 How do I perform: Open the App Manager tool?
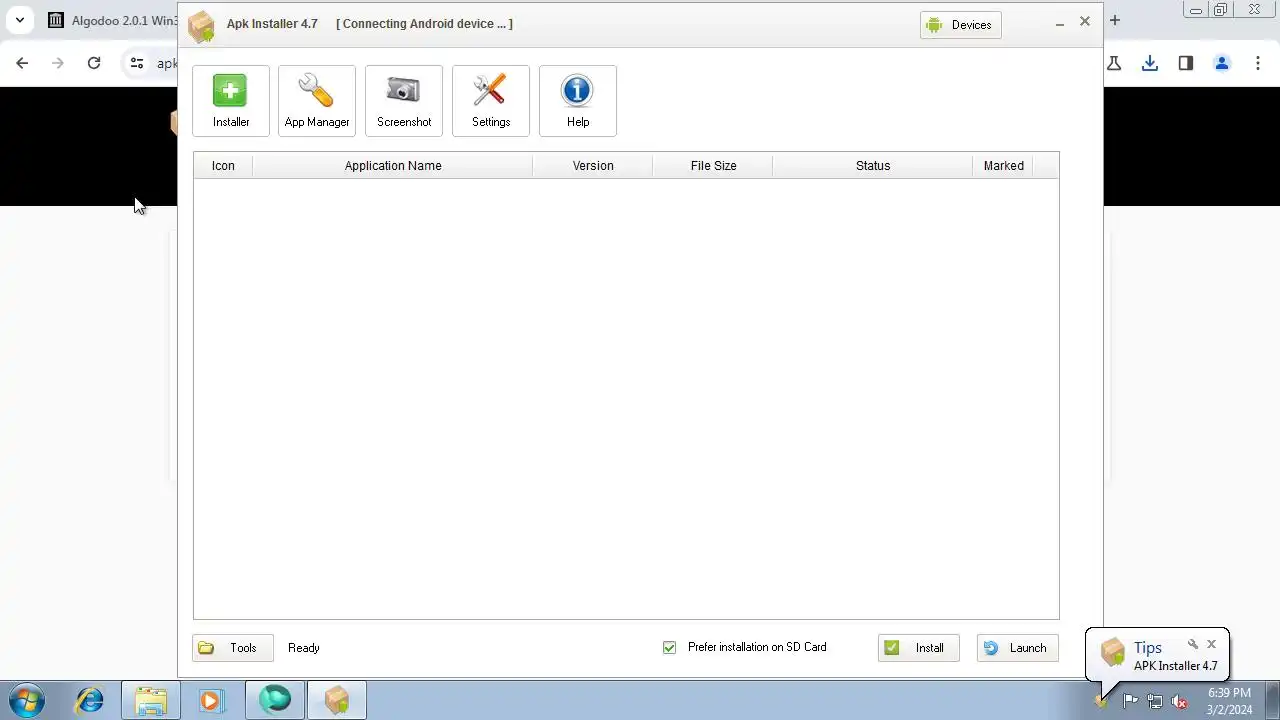317,101
